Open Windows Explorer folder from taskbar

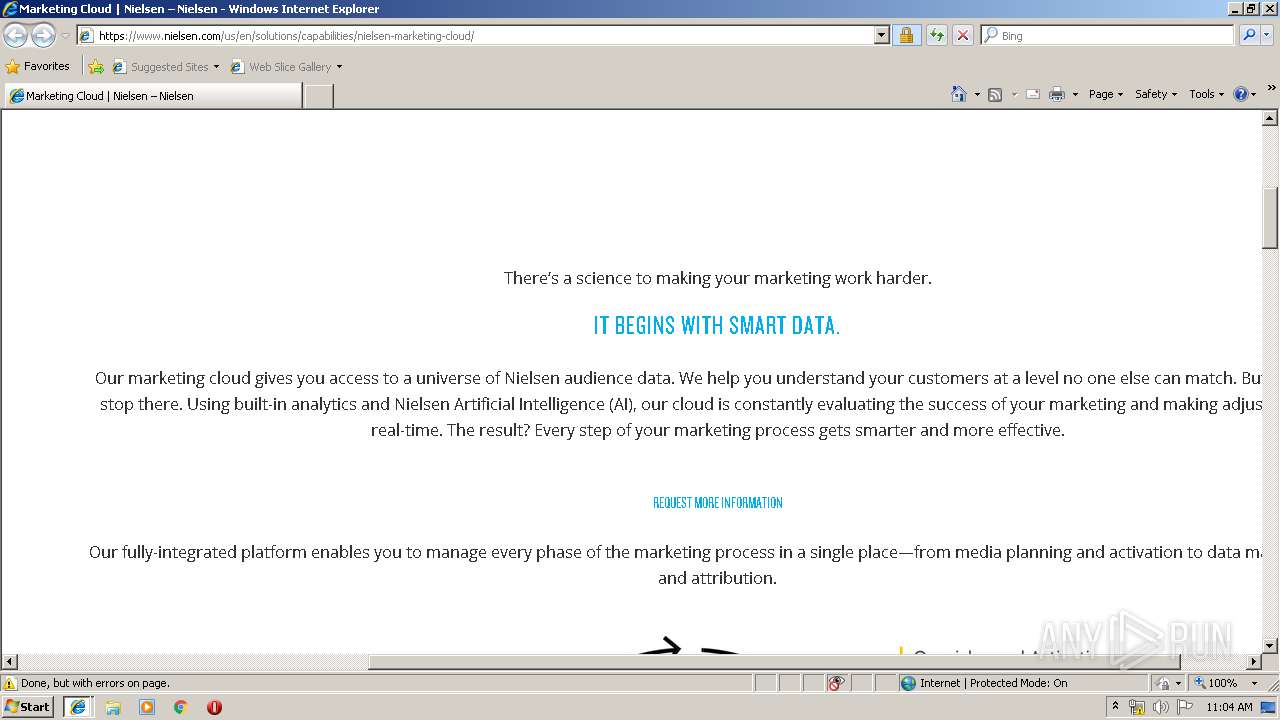coord(113,707)
